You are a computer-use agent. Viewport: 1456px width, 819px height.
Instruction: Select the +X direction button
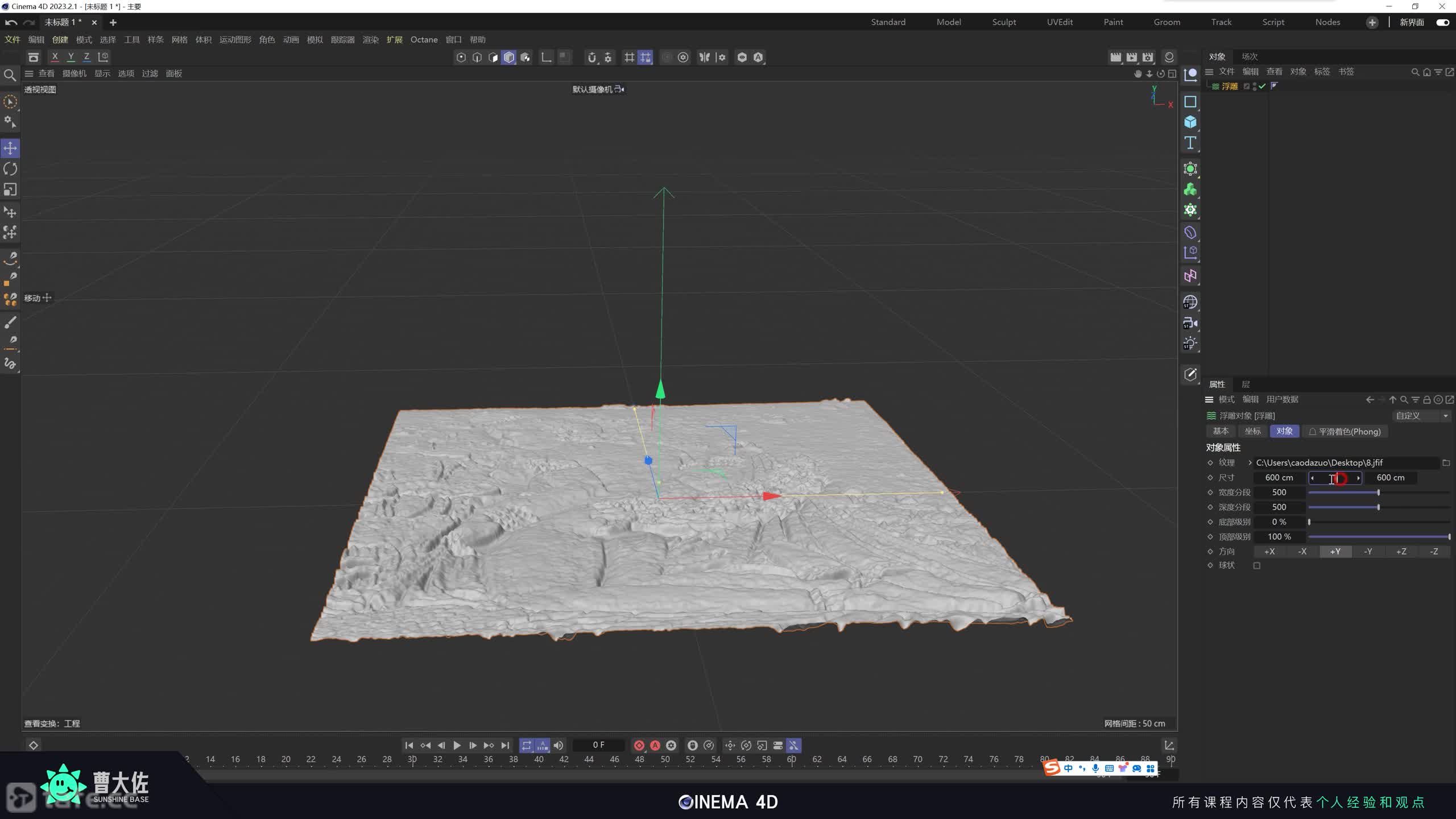click(1269, 551)
